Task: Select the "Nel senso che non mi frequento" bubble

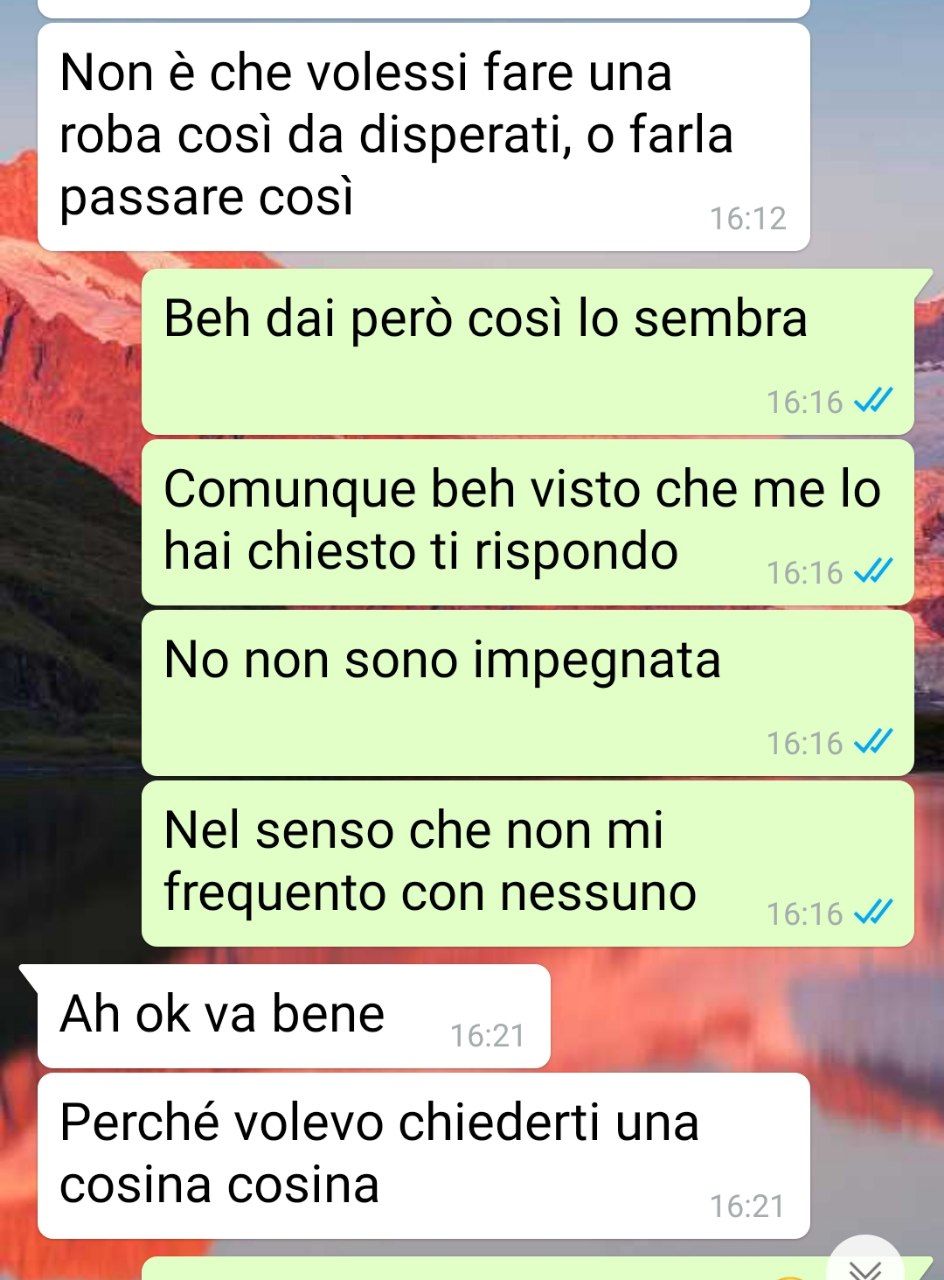Action: [528, 864]
